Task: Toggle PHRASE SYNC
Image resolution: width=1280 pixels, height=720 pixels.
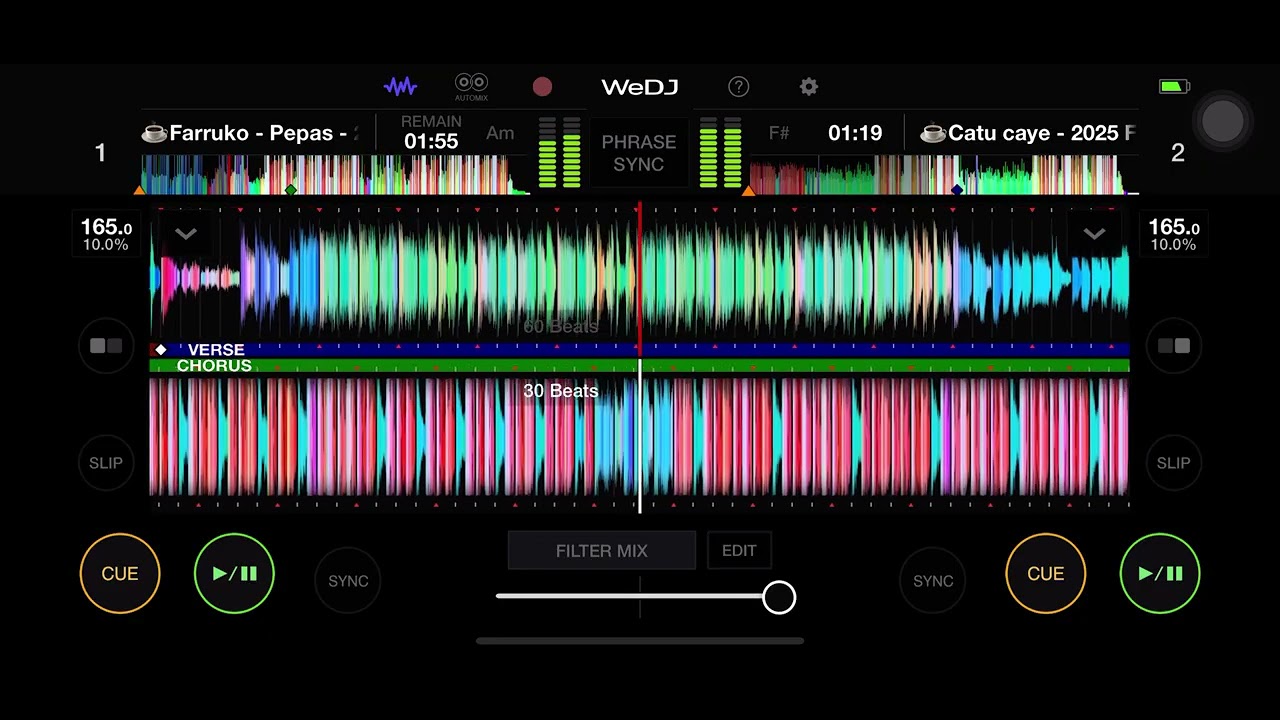Action: coord(639,153)
